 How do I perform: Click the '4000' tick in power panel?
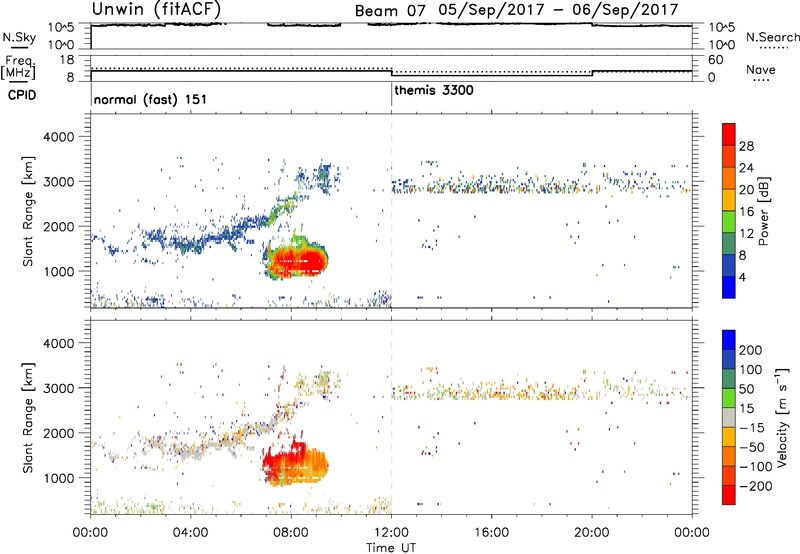pyautogui.click(x=58, y=137)
